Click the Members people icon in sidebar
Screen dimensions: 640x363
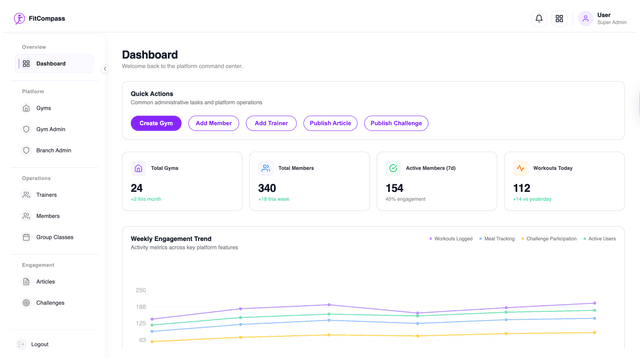click(x=26, y=216)
